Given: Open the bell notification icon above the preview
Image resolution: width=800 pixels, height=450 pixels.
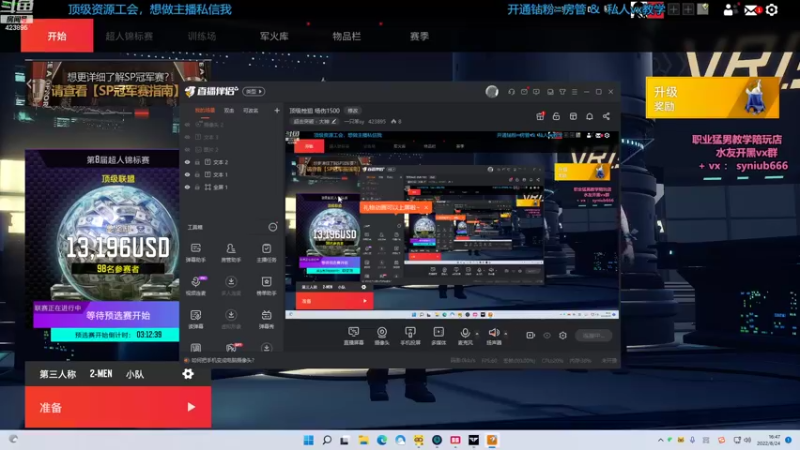Looking at the screenshot, I should pos(589,116).
